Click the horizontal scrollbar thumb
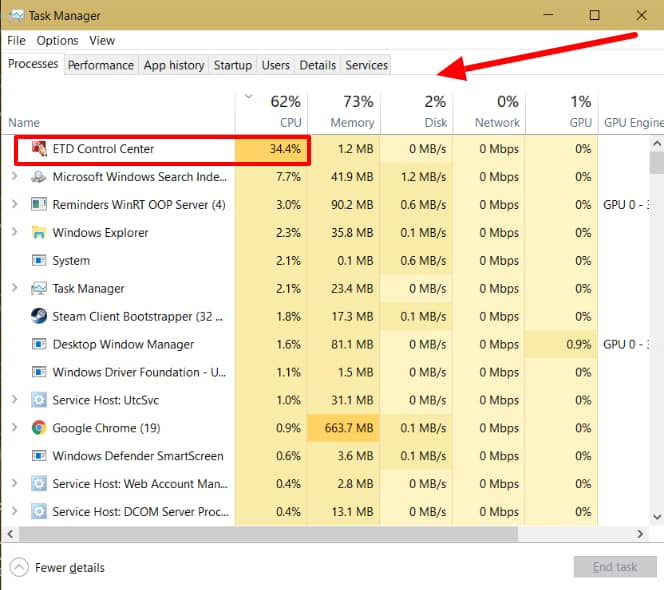Screen dimensions: 664x590 click(268, 534)
